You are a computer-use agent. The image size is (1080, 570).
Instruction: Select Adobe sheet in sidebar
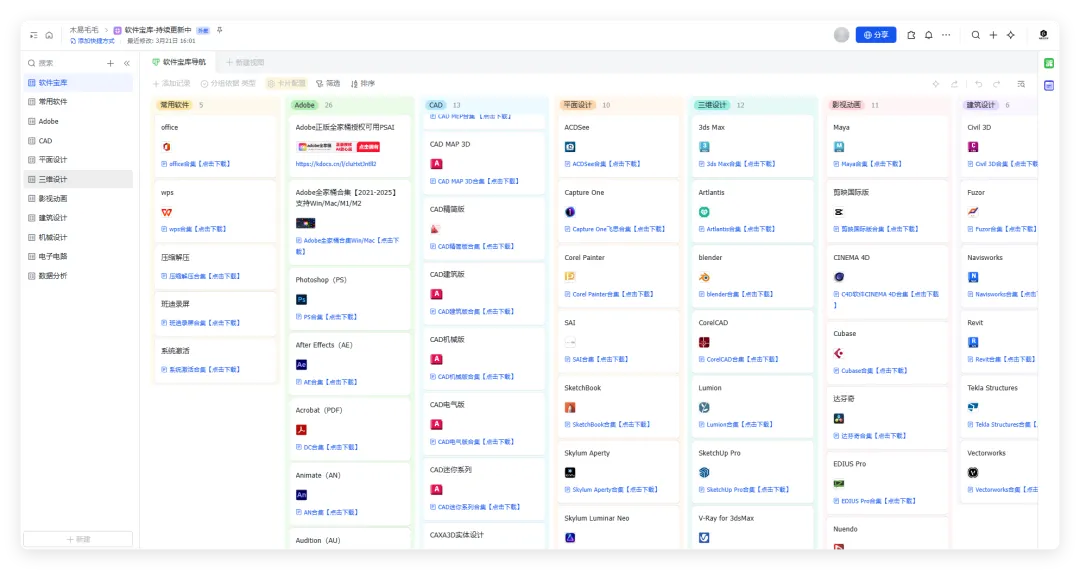(x=78, y=121)
